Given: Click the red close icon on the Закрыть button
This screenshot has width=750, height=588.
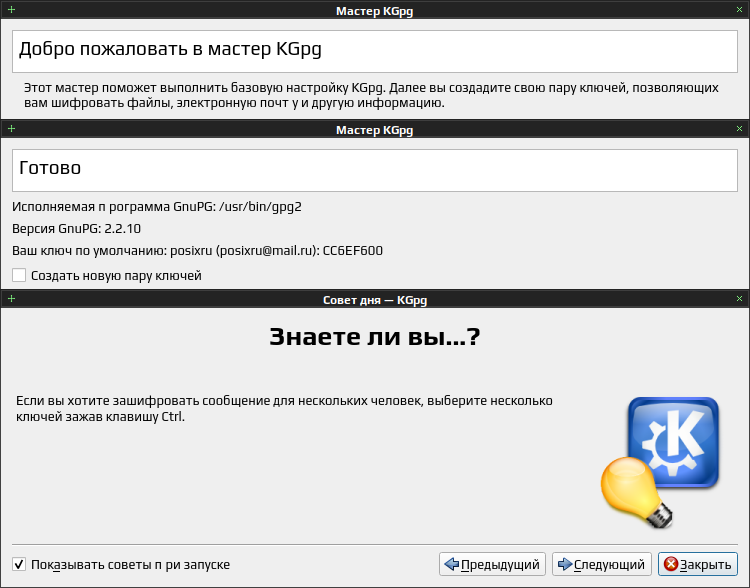Looking at the screenshot, I should pyautogui.click(x=671, y=564).
